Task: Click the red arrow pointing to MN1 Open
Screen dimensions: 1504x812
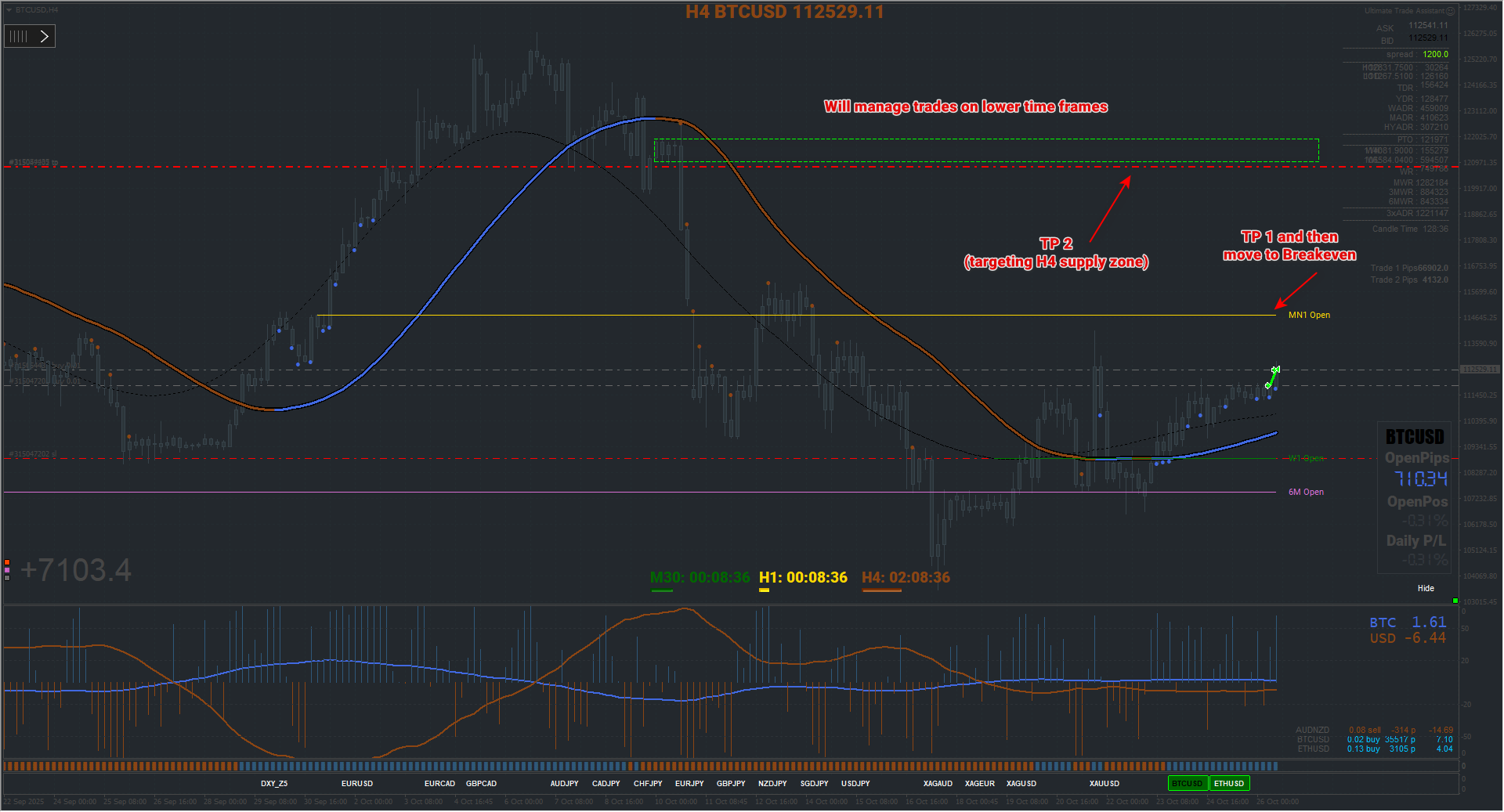Action: (1296, 290)
